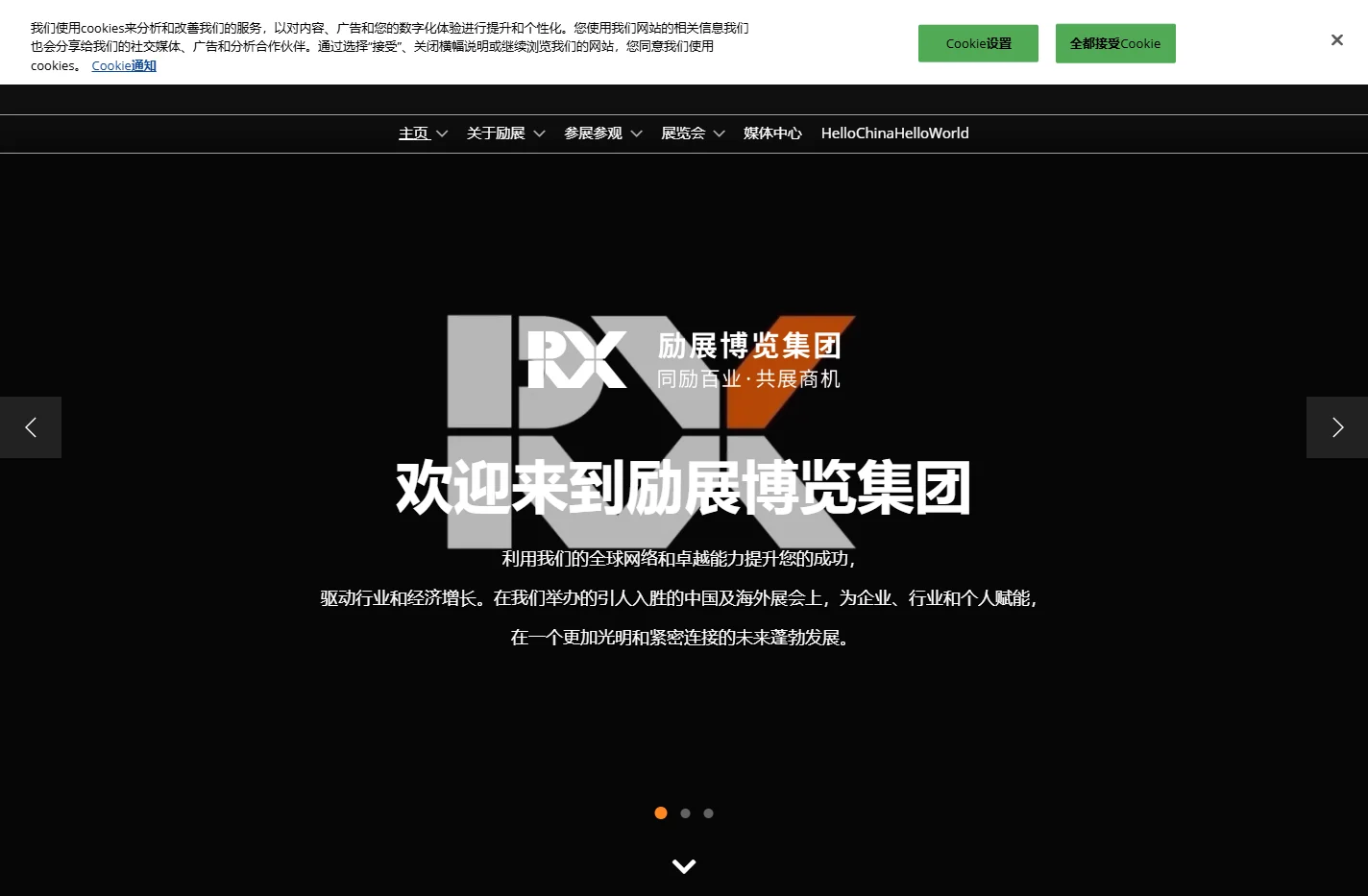1368x896 pixels.
Task: Expand the chevron next to 主页
Action: [x=442, y=133]
